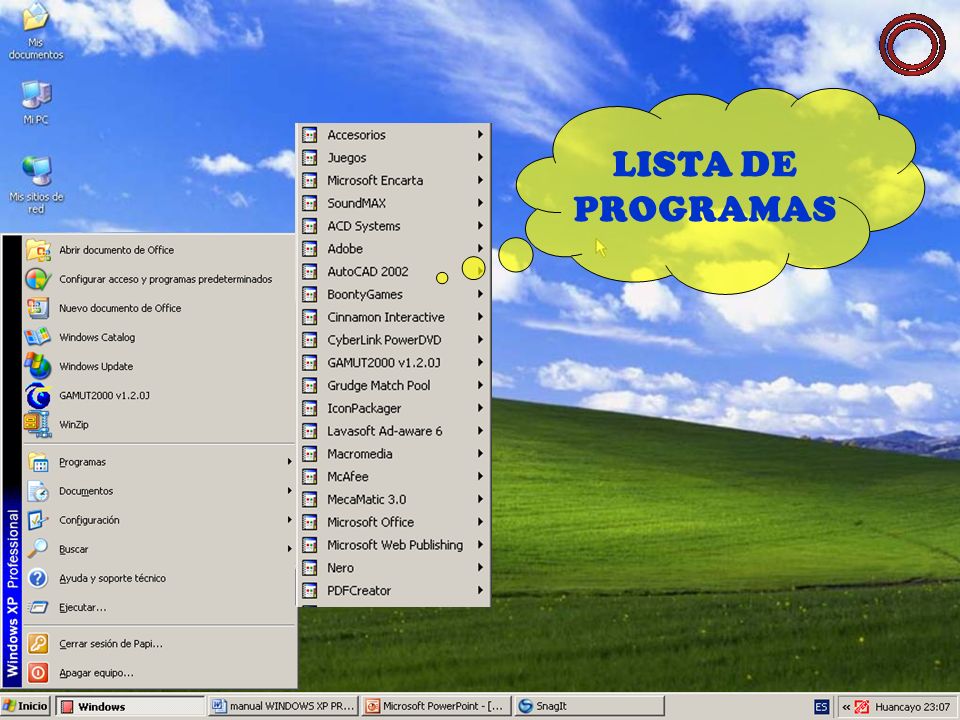Open BoontyGames program group
960x720 pixels.
pyautogui.click(x=393, y=294)
